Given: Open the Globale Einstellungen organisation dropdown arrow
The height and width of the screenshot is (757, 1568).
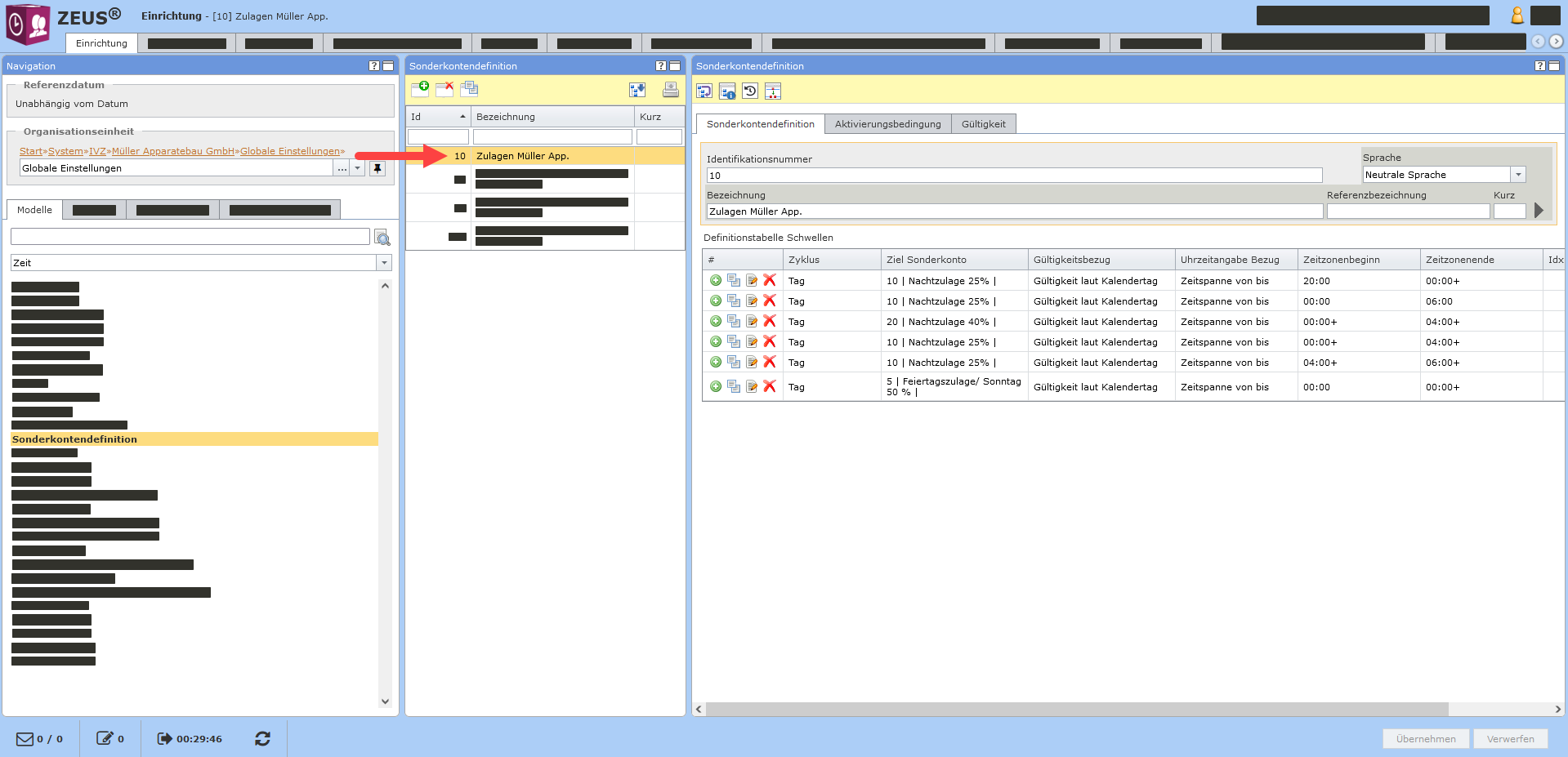Looking at the screenshot, I should [x=358, y=168].
